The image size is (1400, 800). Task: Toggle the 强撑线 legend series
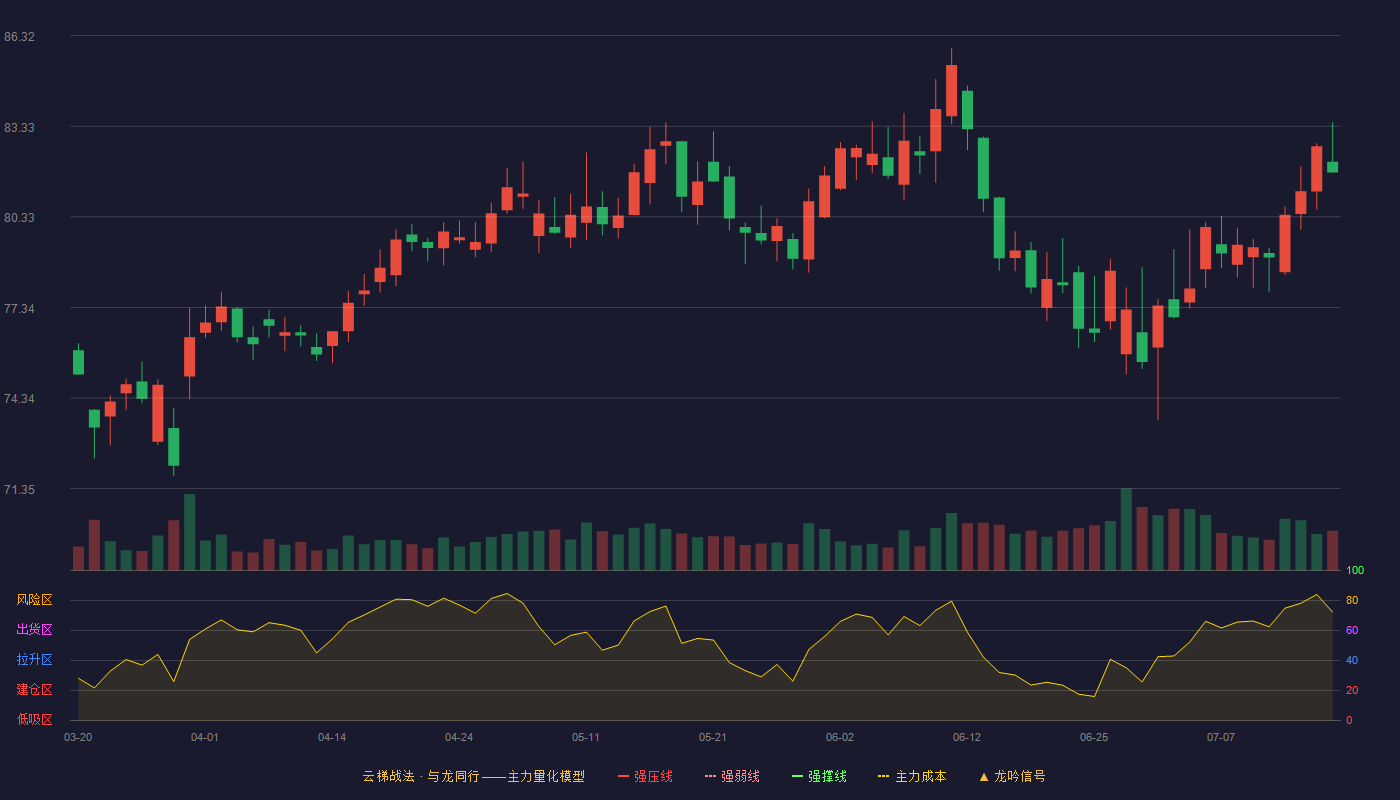click(819, 776)
